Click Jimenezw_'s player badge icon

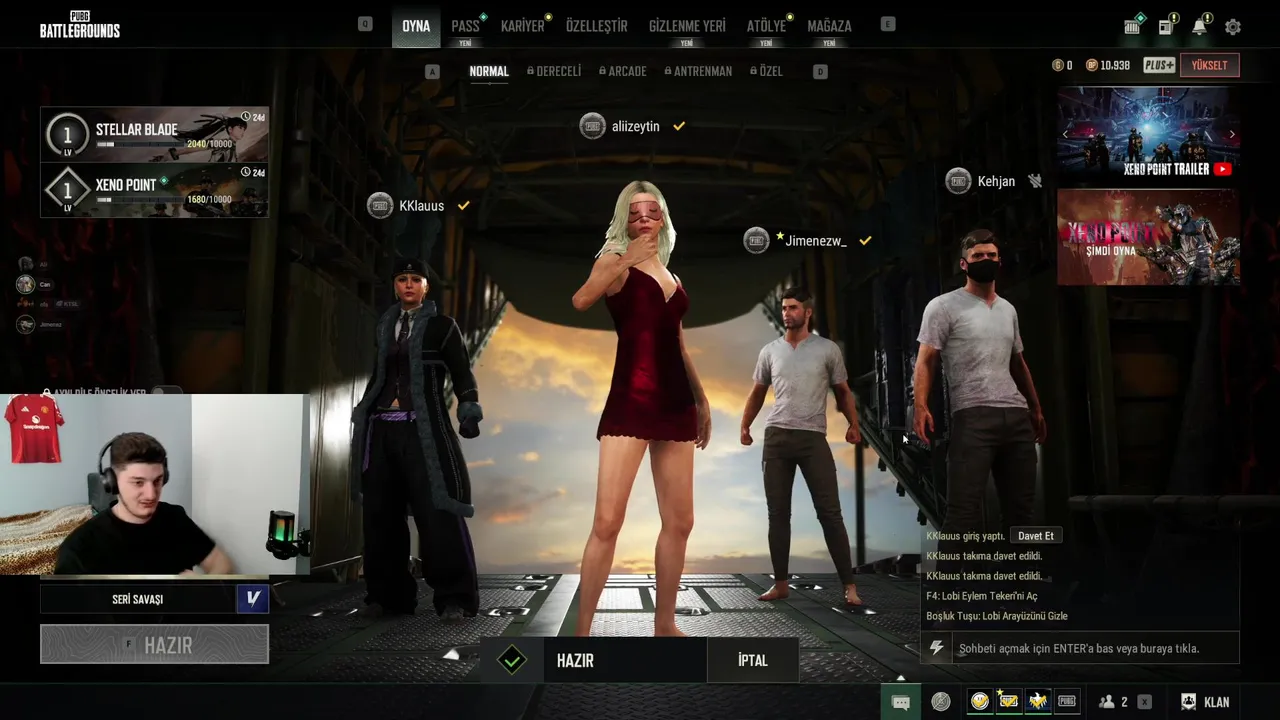point(756,240)
